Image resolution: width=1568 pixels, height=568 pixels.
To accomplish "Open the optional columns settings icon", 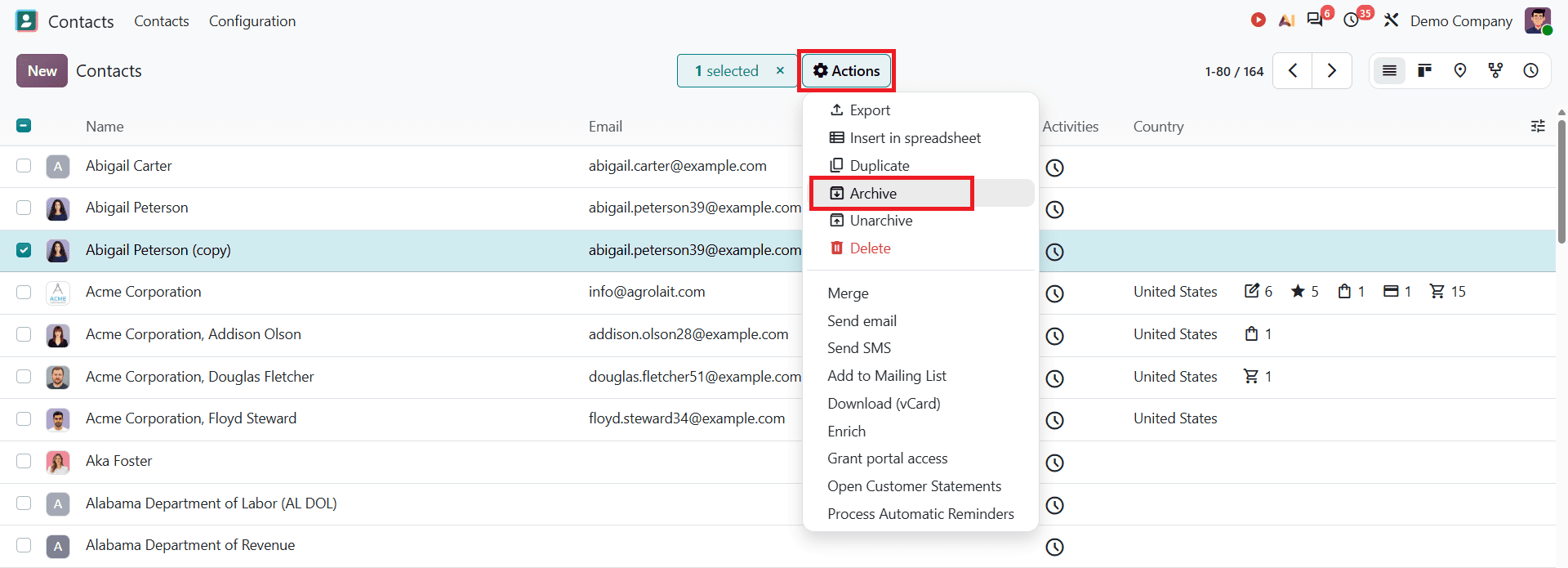I will click(1538, 126).
